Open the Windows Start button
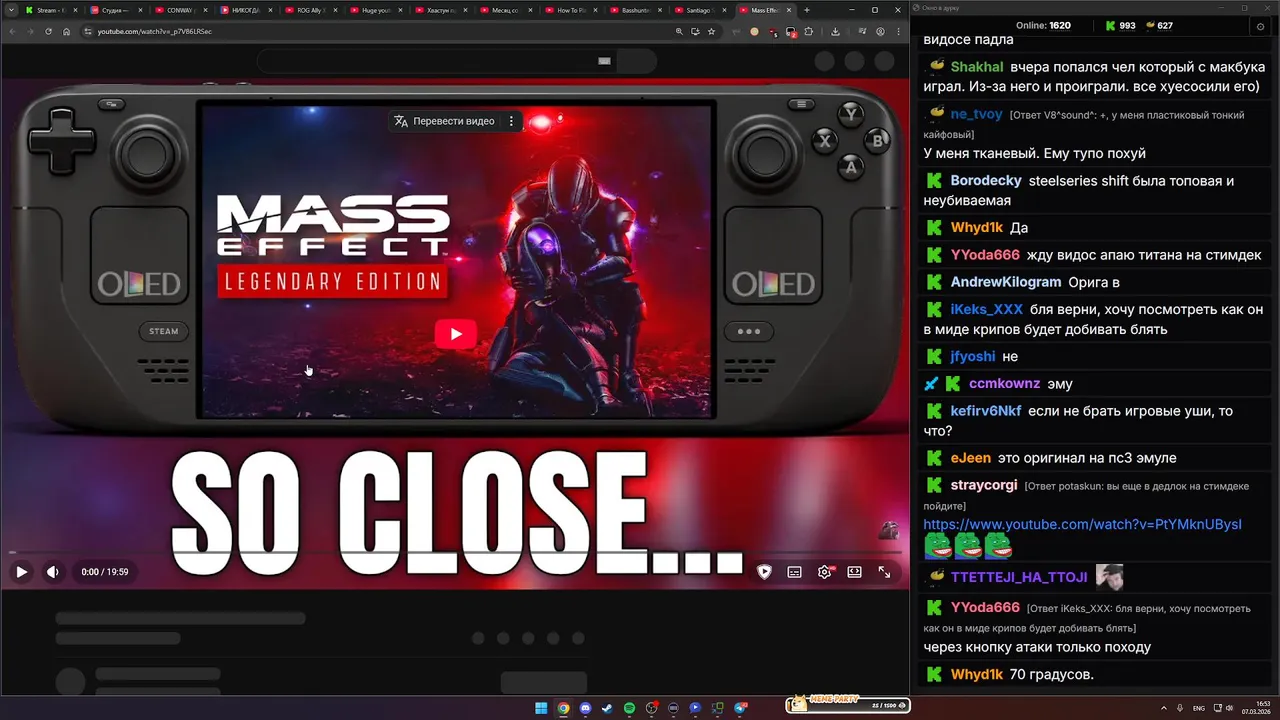The height and width of the screenshot is (720, 1280). pos(541,708)
